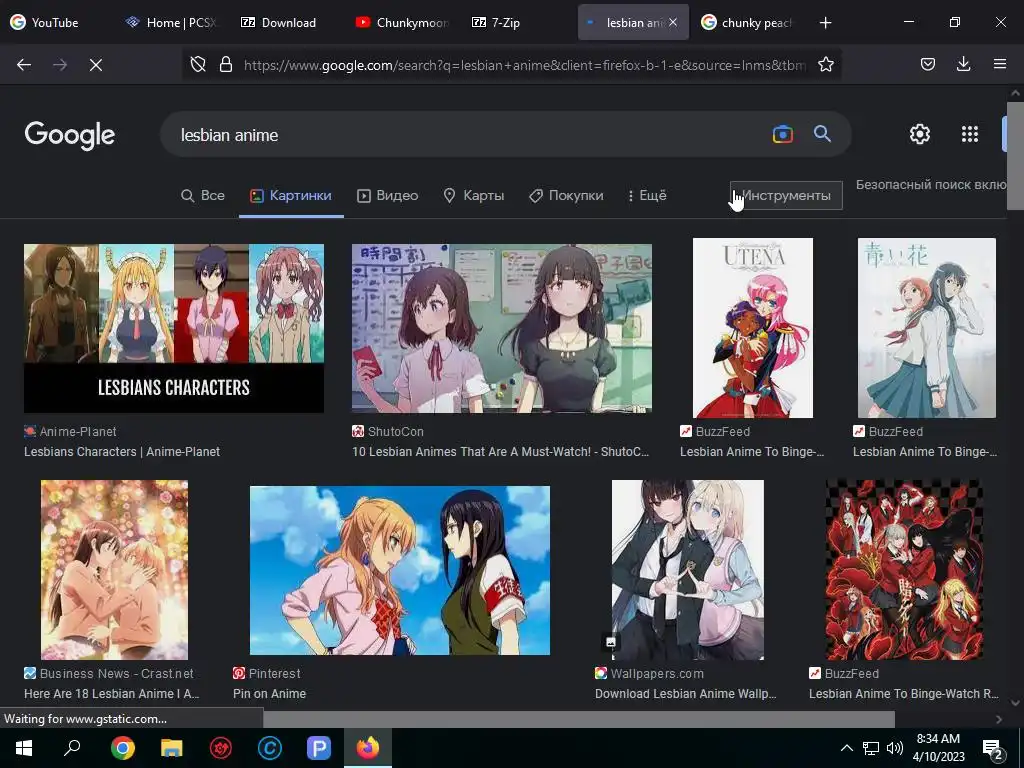Open Lesbians Characters Anime-Planet link
1024x768 pixels.
121,451
